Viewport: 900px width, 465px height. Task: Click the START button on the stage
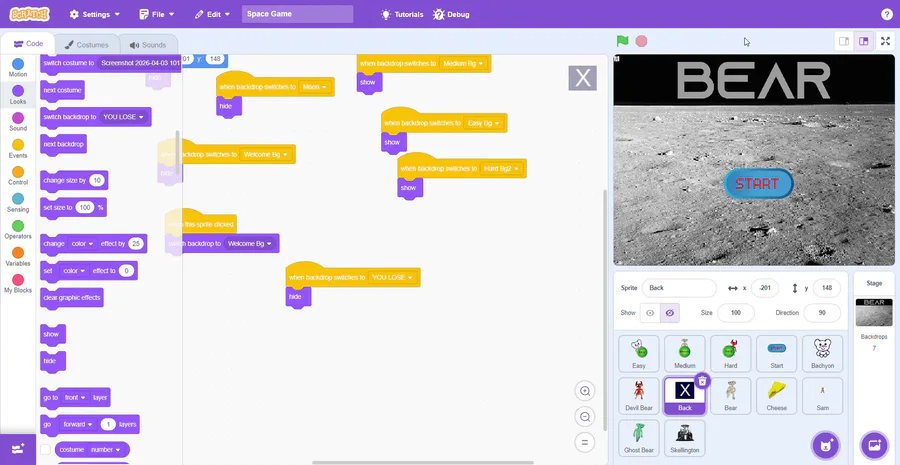758,184
